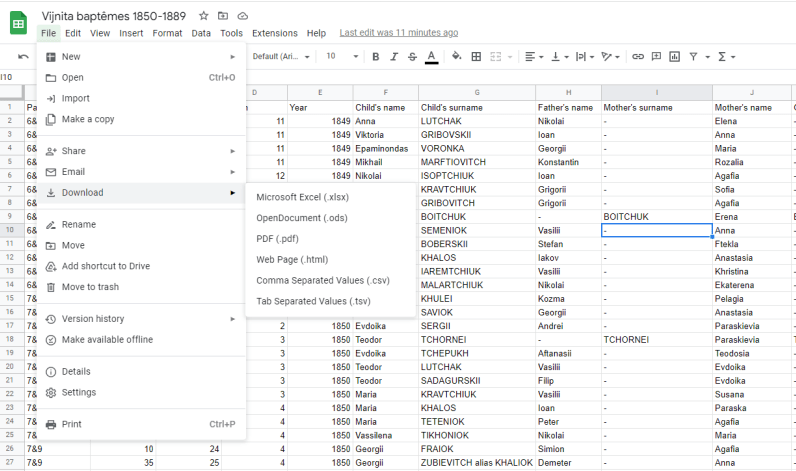Toggle Make available offline option
Image resolution: width=796 pixels, height=471 pixels.
point(107,339)
